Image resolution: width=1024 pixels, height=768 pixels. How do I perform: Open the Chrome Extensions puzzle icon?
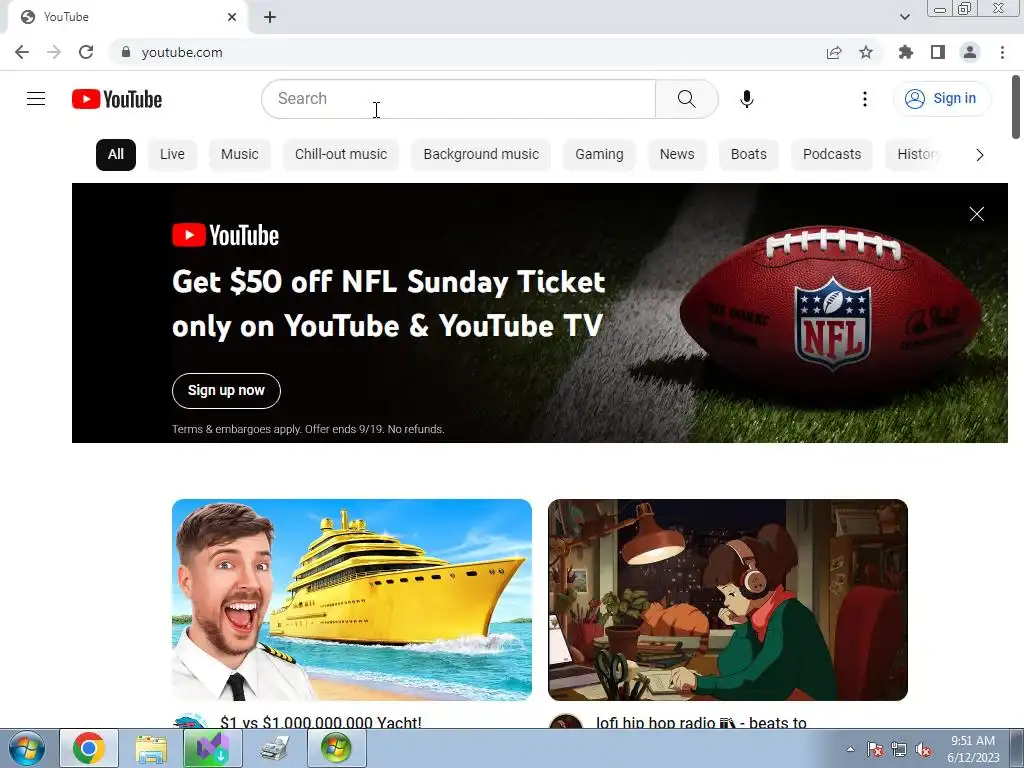point(906,52)
